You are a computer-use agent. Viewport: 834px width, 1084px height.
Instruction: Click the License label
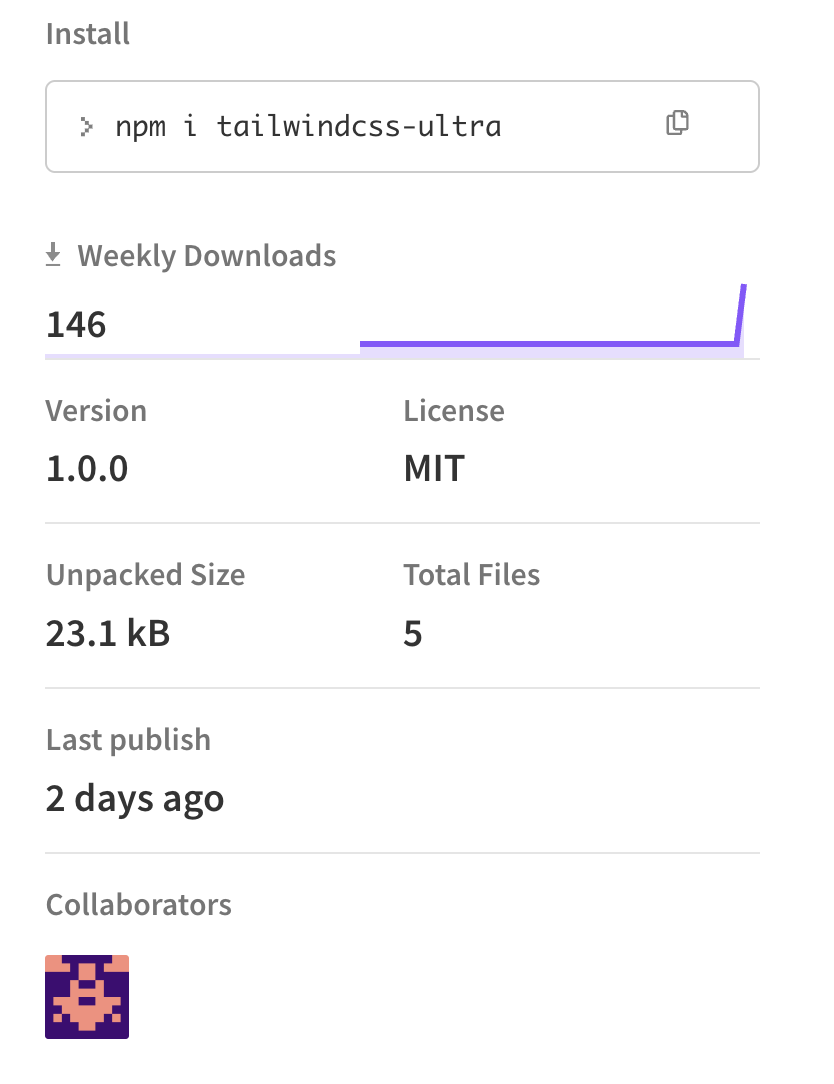click(454, 411)
